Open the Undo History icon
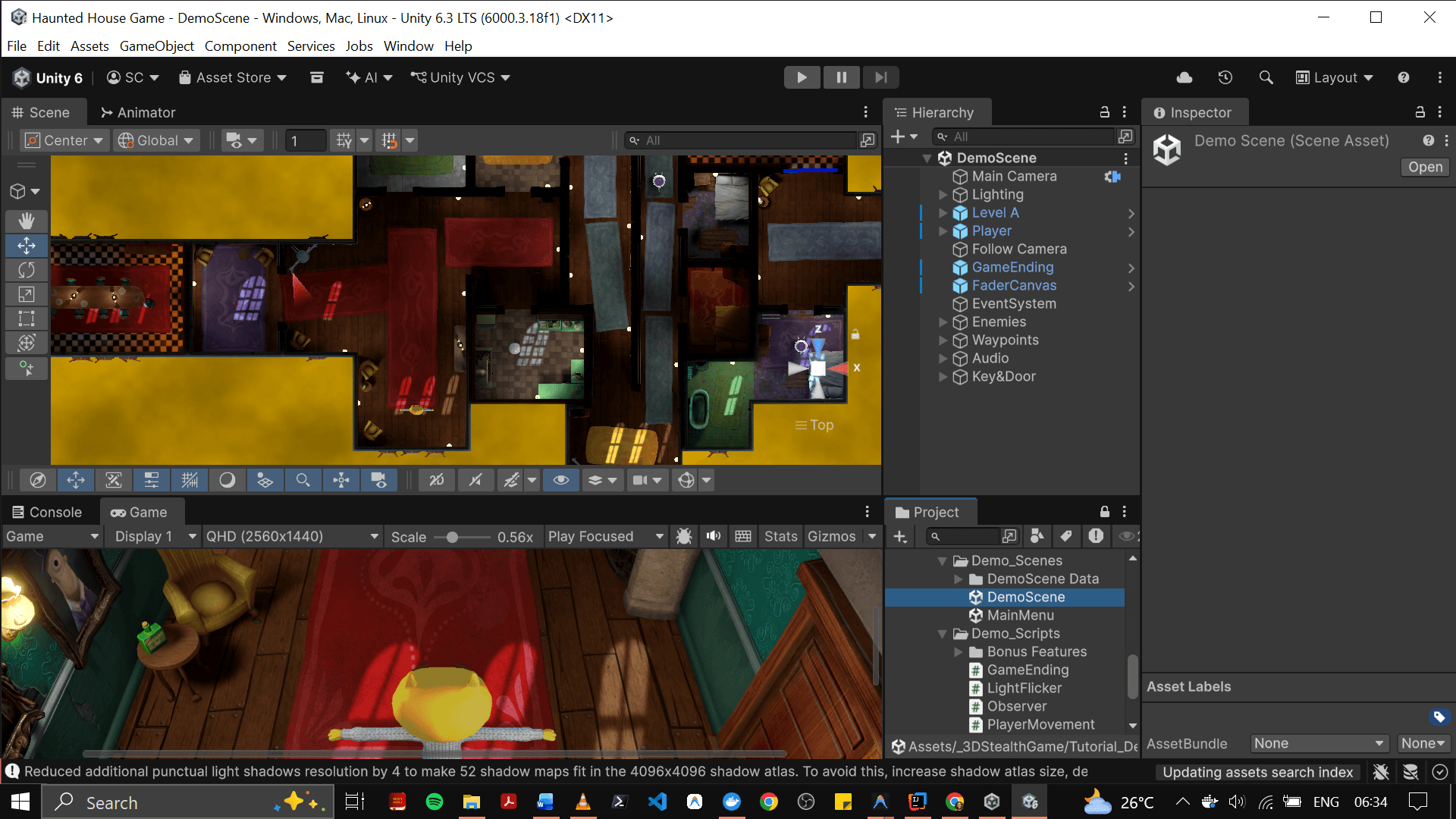Screen dimensions: 1456x819 coord(1225,77)
